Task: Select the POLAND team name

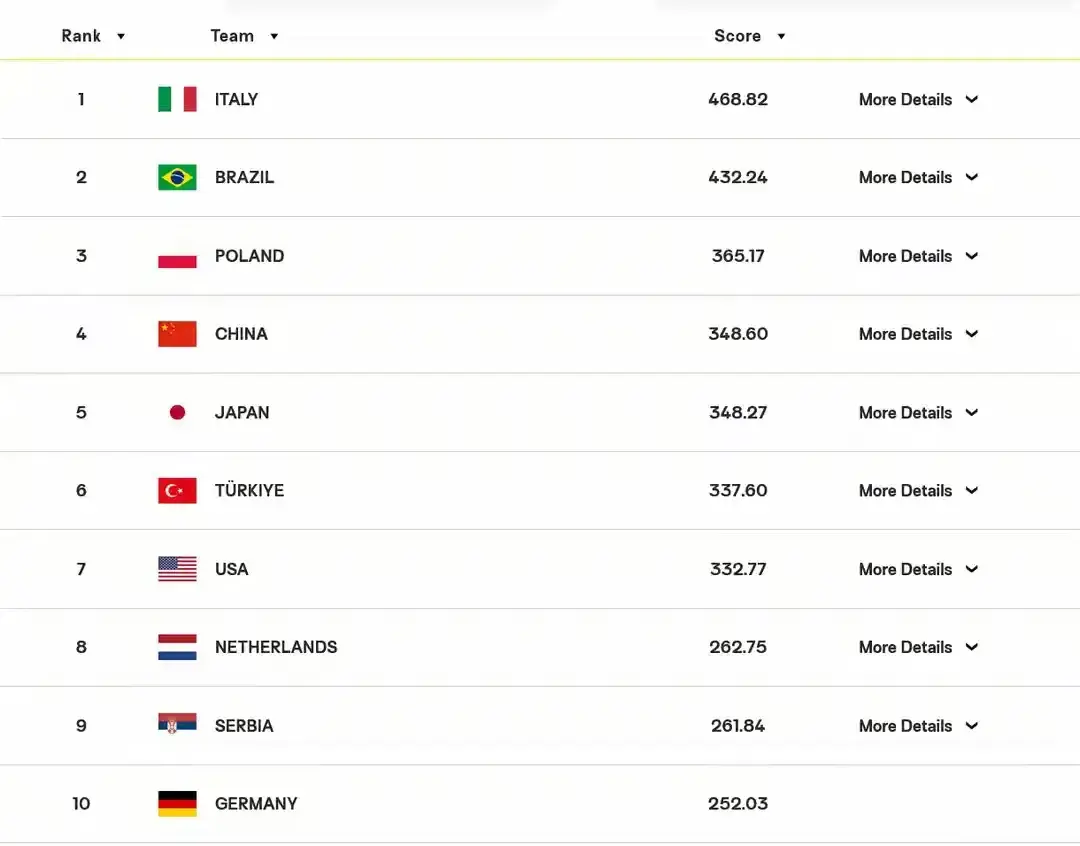Action: [249, 256]
